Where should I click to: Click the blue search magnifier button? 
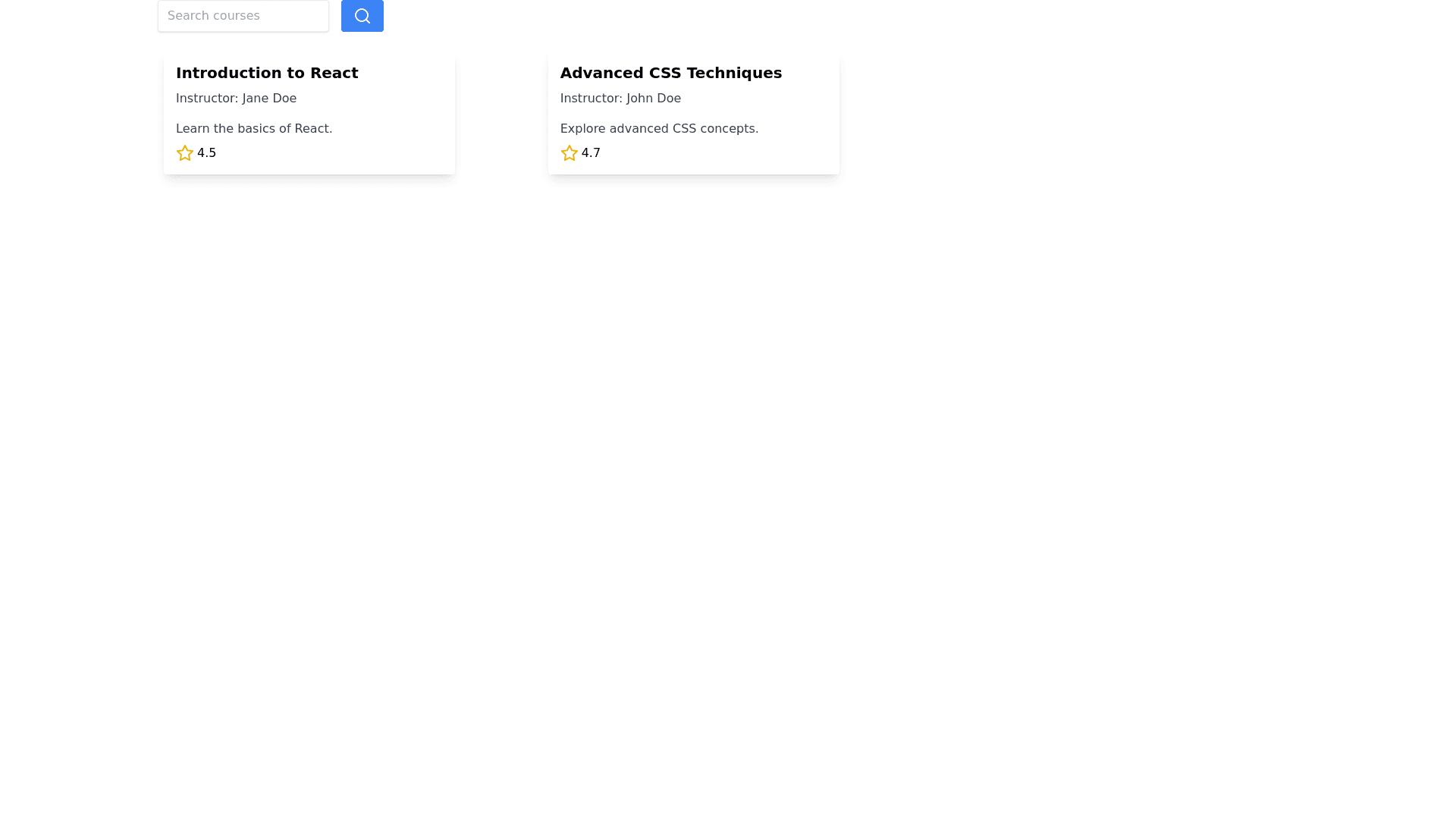pos(362,16)
